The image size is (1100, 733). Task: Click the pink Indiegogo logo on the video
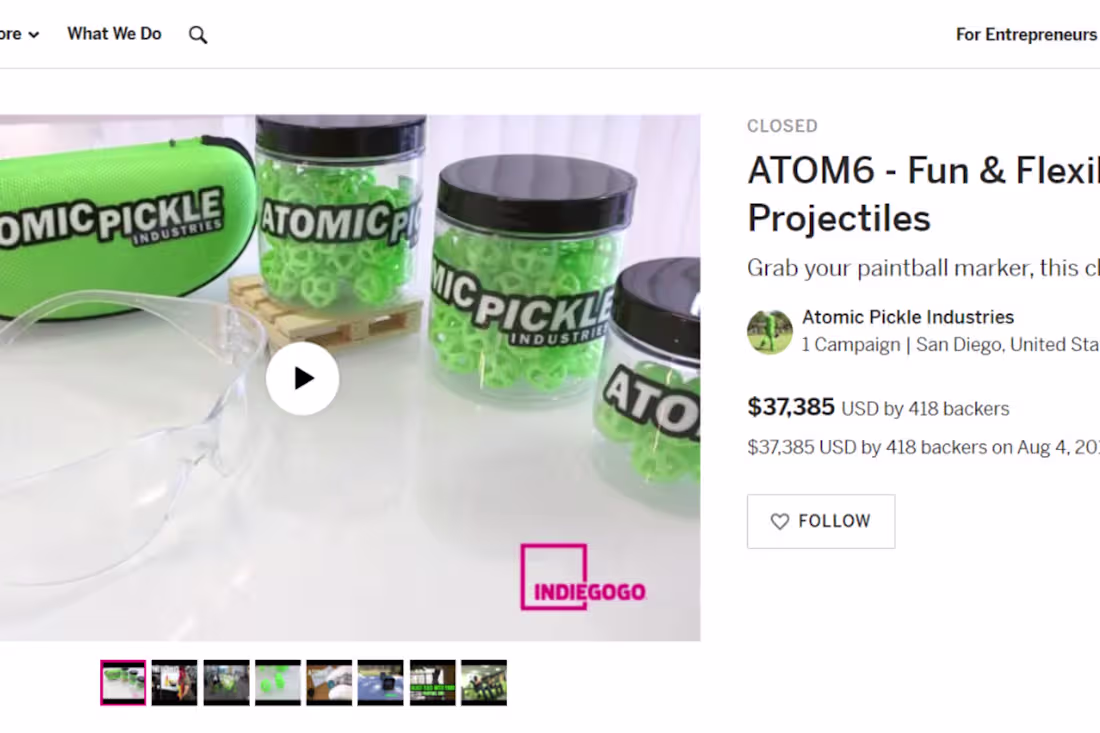(x=583, y=577)
